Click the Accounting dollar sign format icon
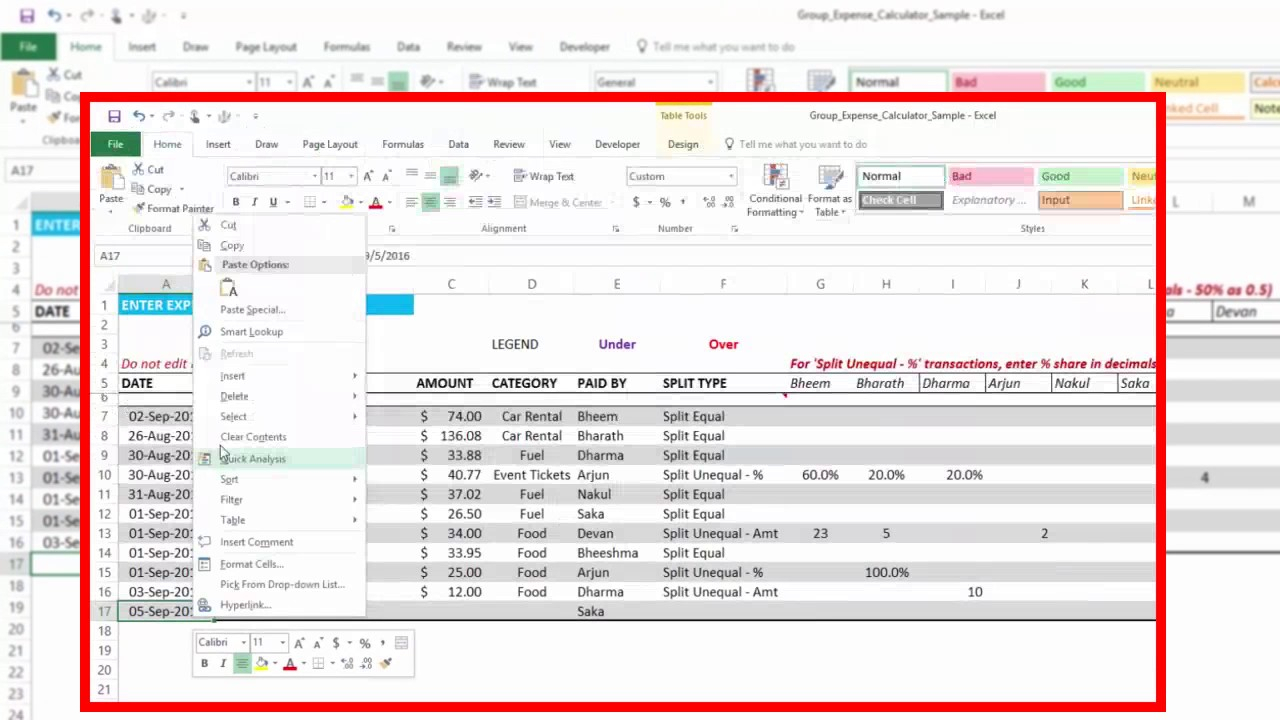 pyautogui.click(x=636, y=203)
